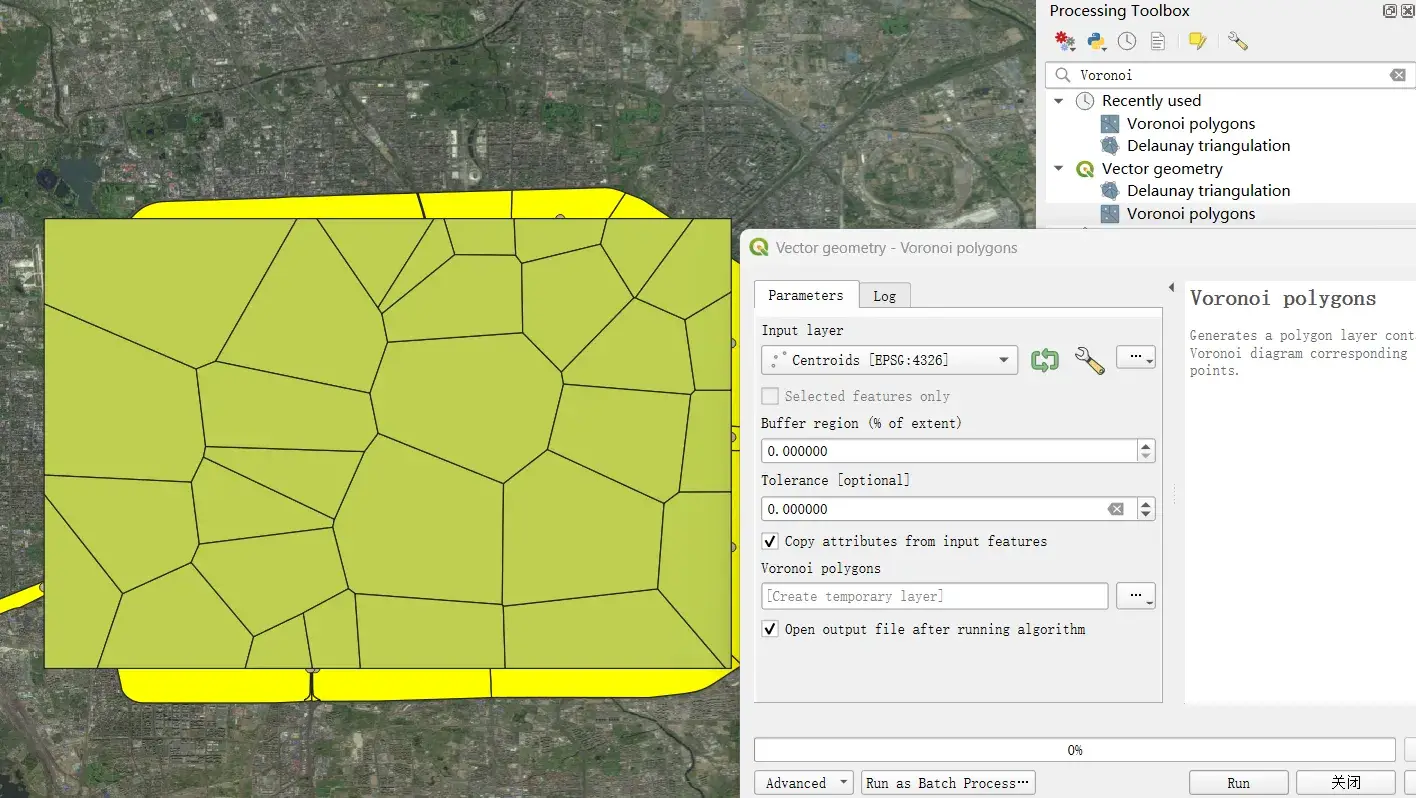Screen dimensions: 1416x798
Task: Close the Processing Toolbox panel
Action: click(x=1408, y=11)
